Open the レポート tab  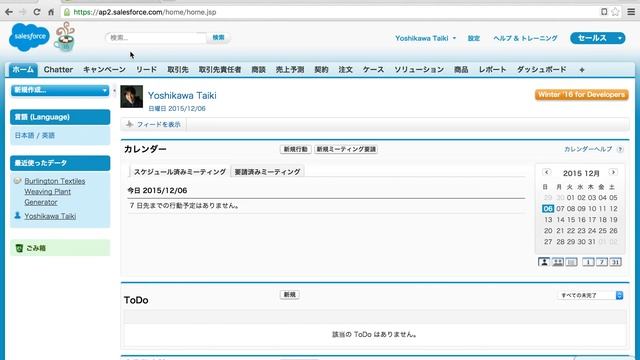(493, 70)
